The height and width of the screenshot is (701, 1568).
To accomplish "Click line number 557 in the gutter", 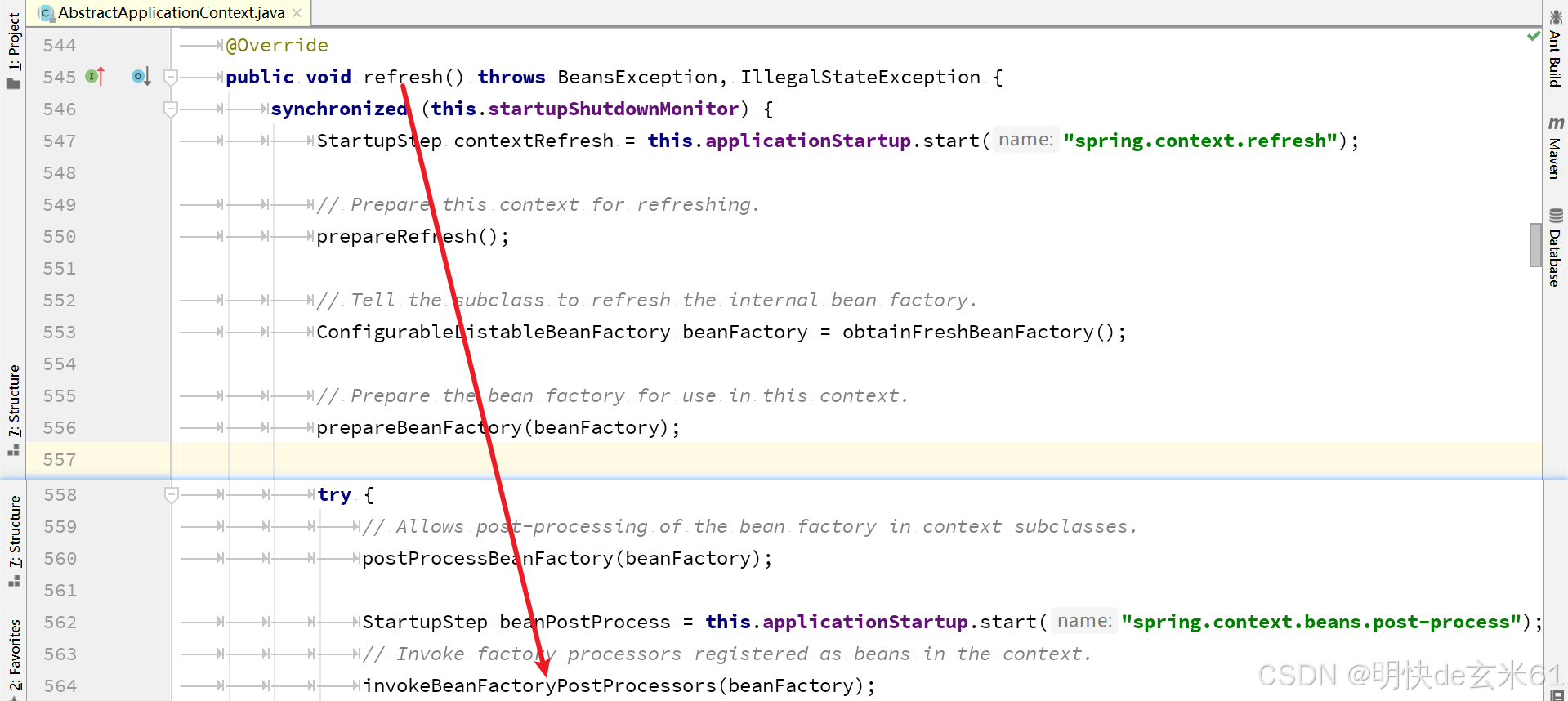I will (x=60, y=459).
